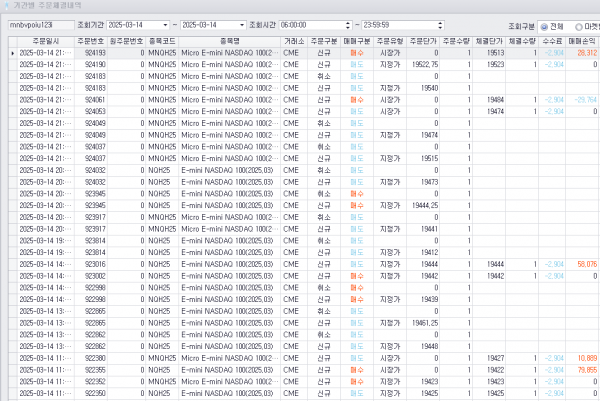This screenshot has height=401, width=600.
Task: Click the order price 19461.25 cell
Action: (x=423, y=323)
